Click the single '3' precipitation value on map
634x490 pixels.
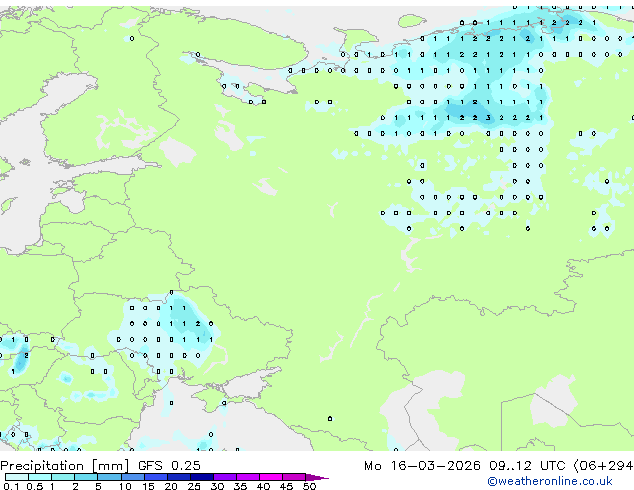[488, 118]
